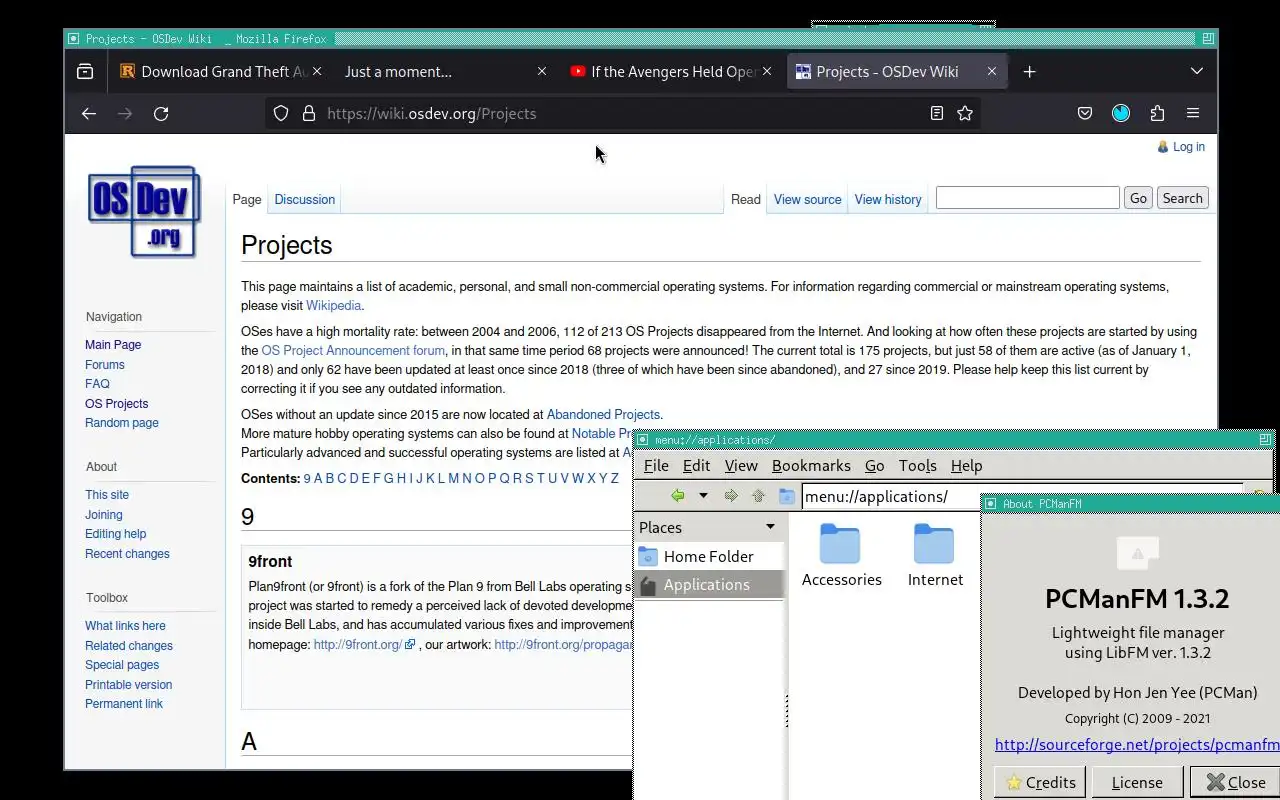Open the View history tab
Screen dimensions: 1280x800
(888, 199)
